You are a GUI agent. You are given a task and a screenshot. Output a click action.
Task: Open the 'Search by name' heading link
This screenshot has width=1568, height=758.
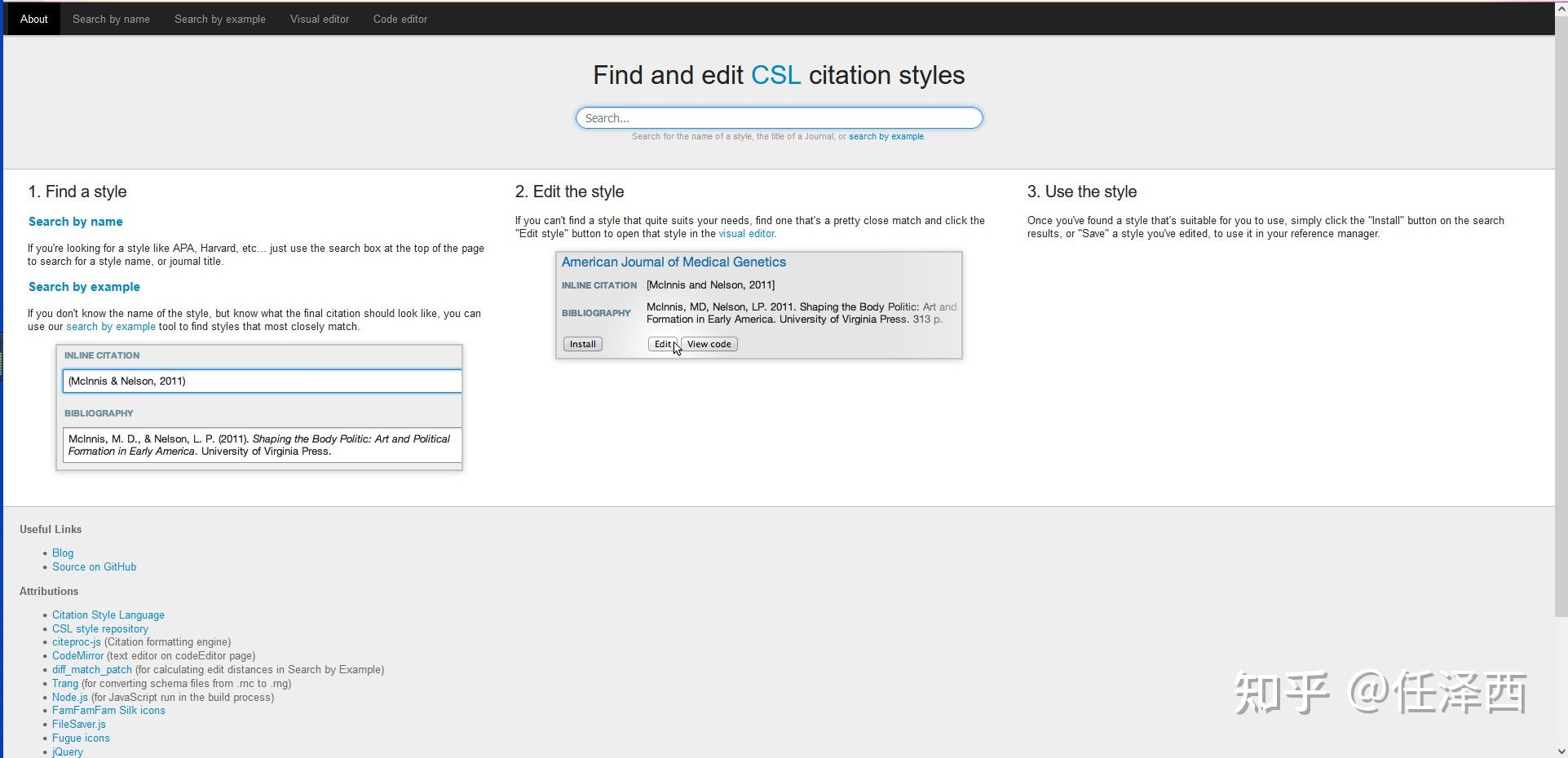[76, 222]
